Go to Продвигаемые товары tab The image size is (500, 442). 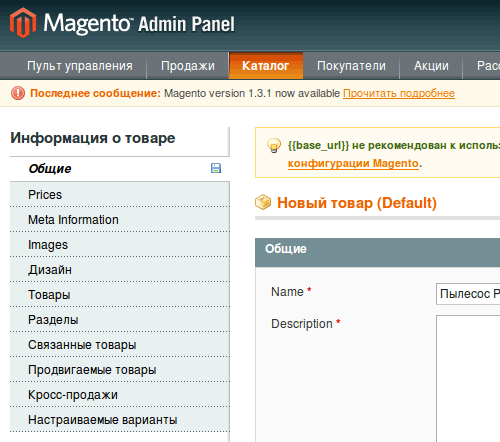point(120,369)
